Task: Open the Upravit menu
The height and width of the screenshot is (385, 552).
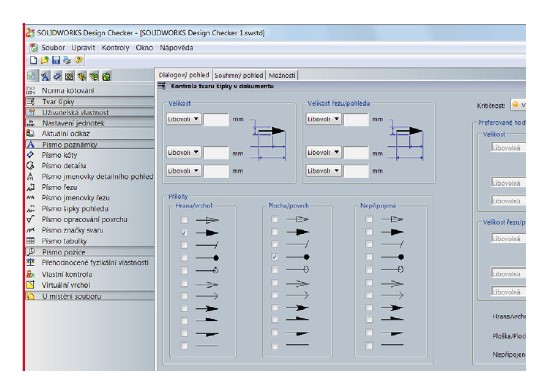Action: click(83, 48)
